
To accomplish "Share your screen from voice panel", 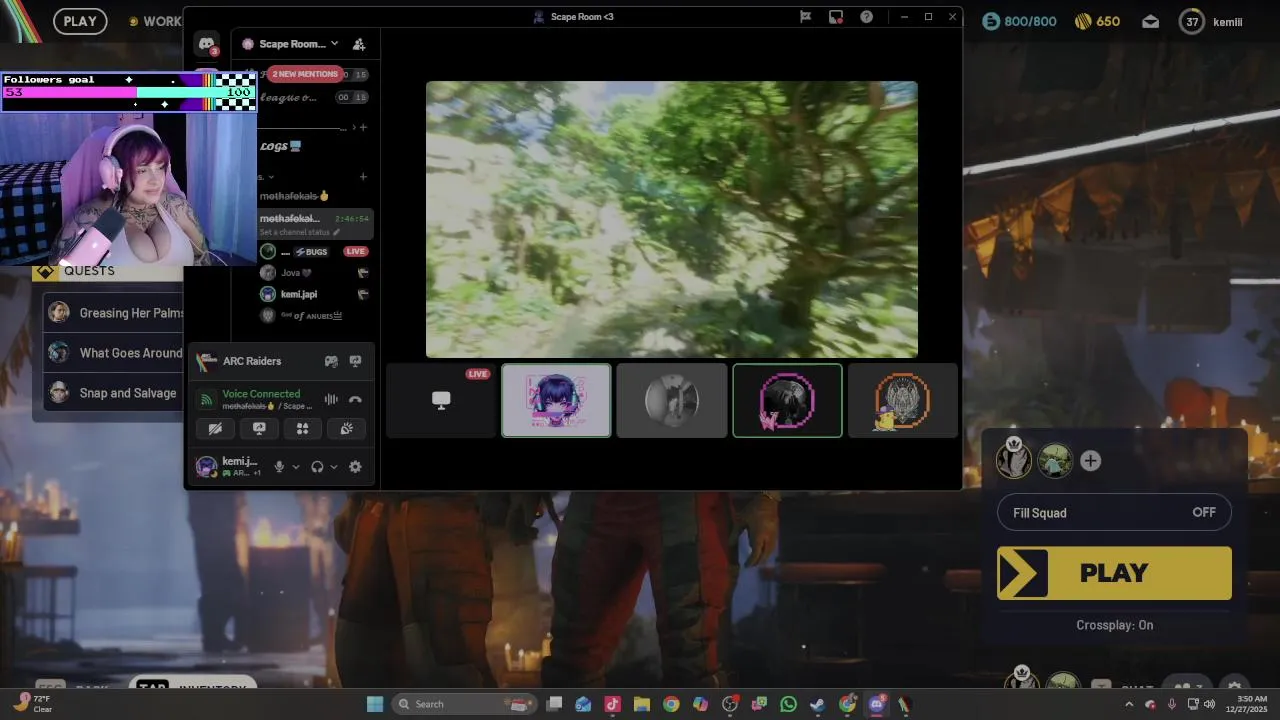I will (x=259, y=428).
